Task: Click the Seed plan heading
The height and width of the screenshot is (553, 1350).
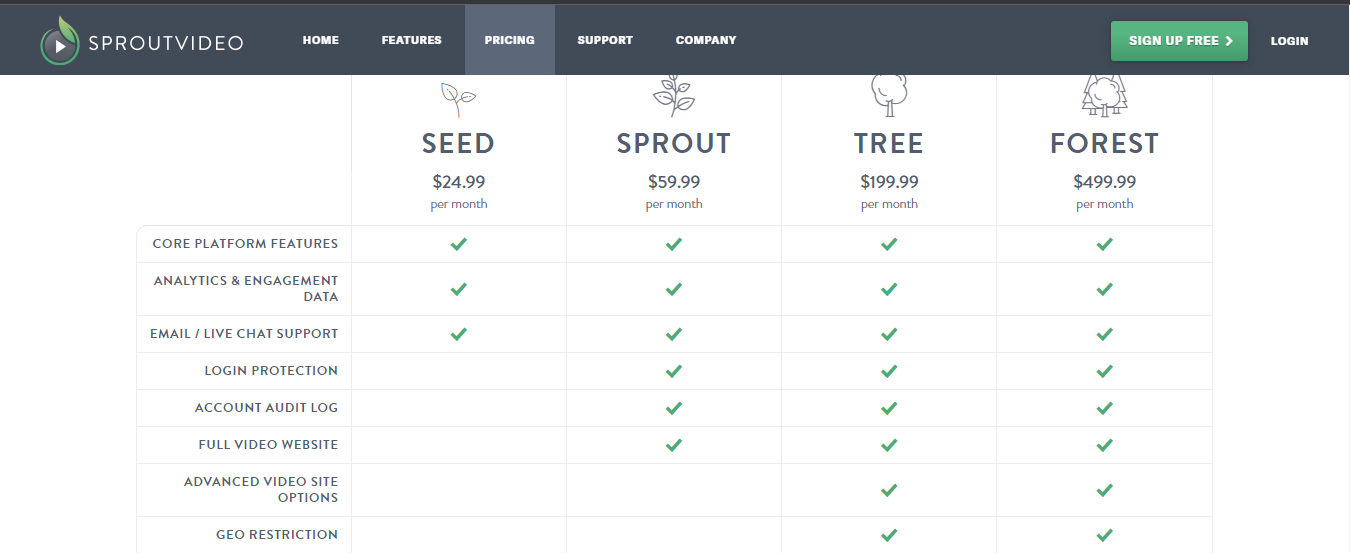Action: tap(458, 144)
